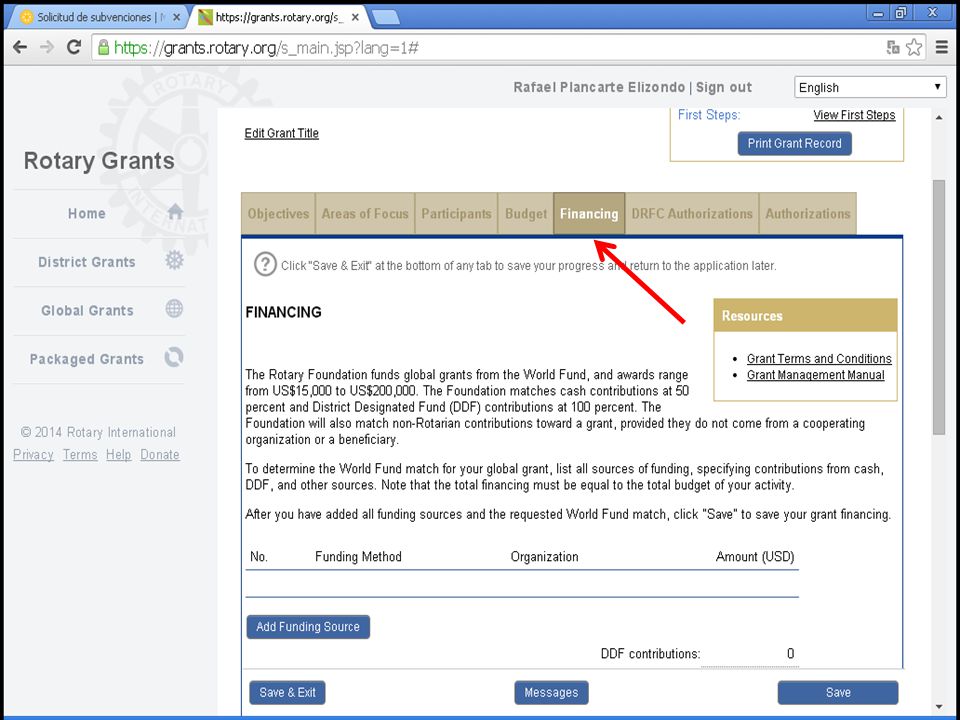The height and width of the screenshot is (720, 960).
Task: Click the translate page icon in address bar
Action: coord(893,47)
